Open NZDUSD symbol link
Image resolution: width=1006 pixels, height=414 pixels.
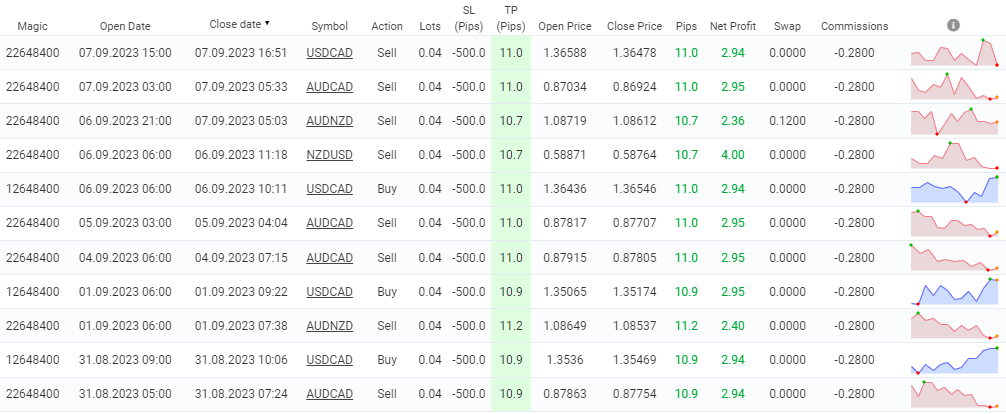click(x=330, y=155)
